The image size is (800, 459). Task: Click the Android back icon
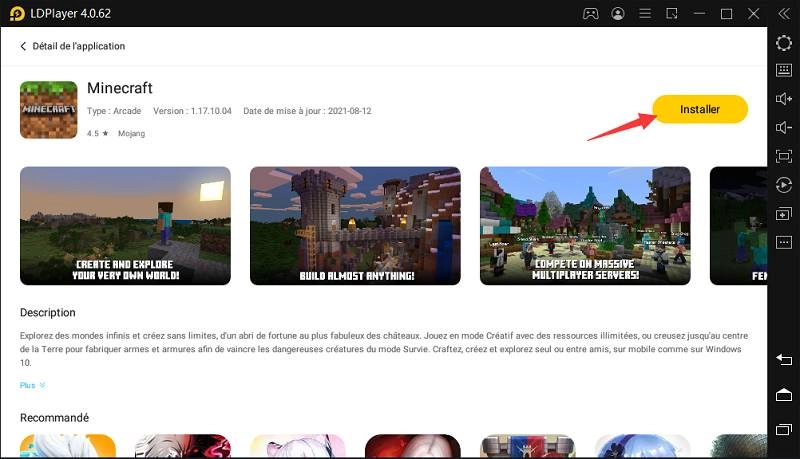tap(784, 360)
